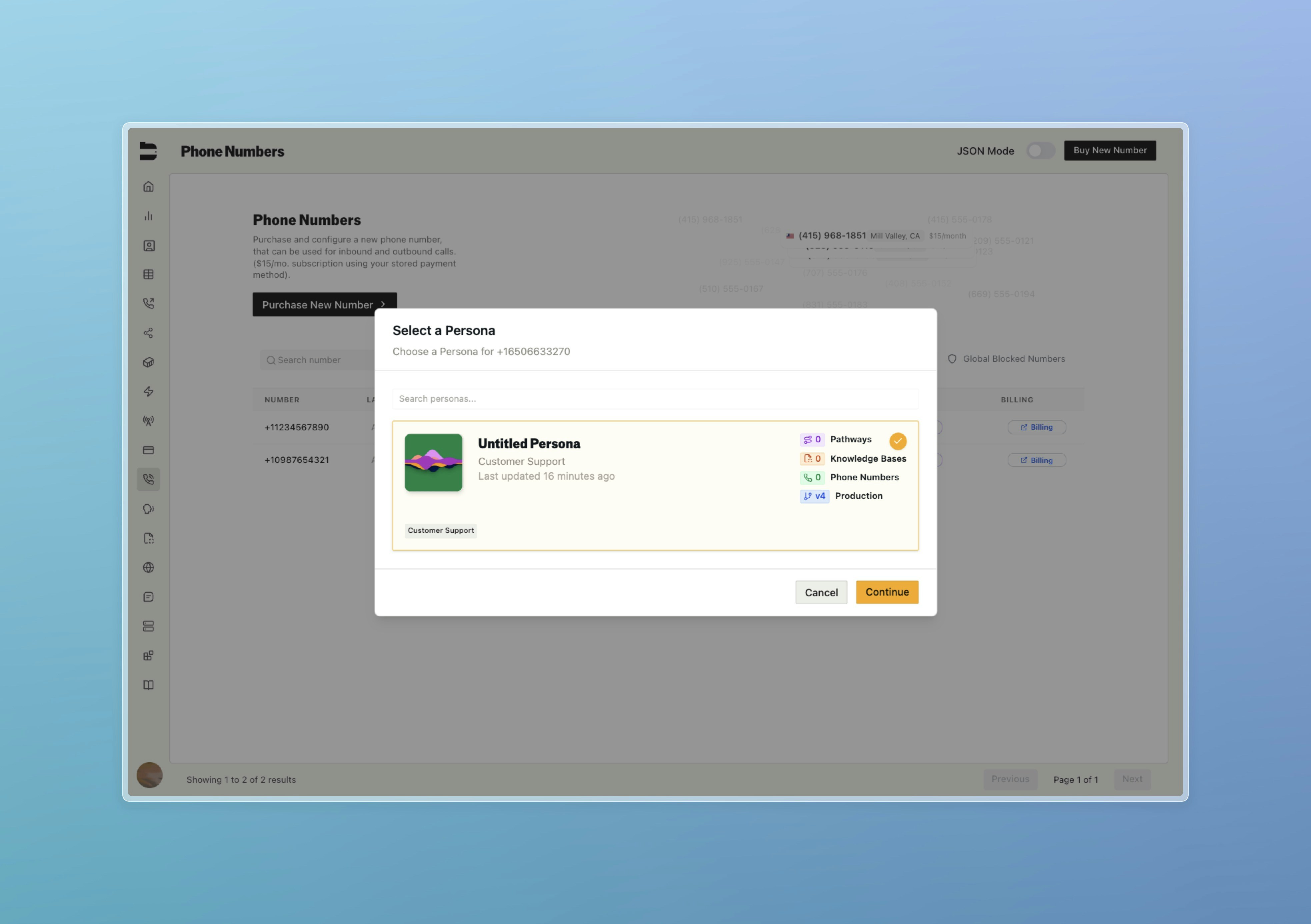Click the home icon in sidebar

click(x=148, y=187)
